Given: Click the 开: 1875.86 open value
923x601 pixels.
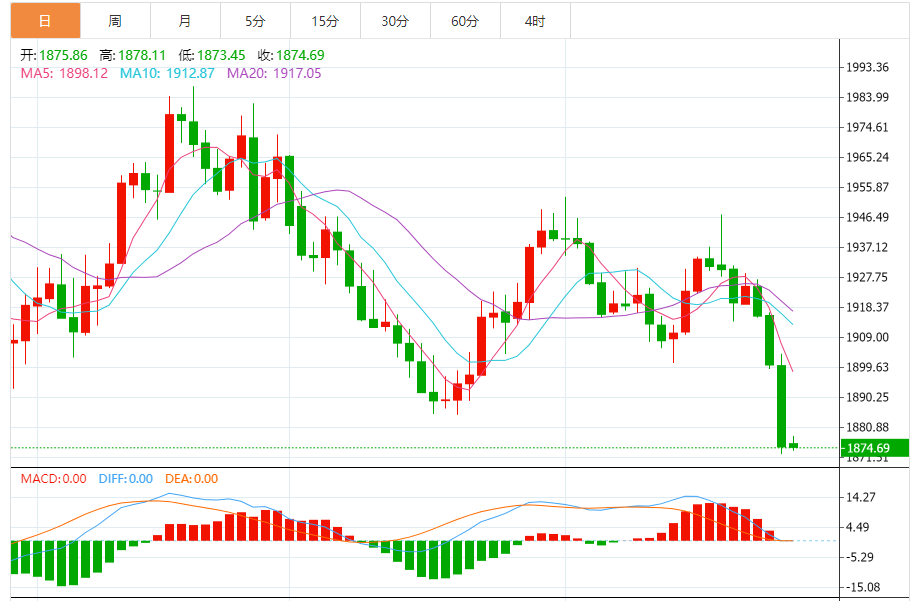Looking at the screenshot, I should coord(54,55).
